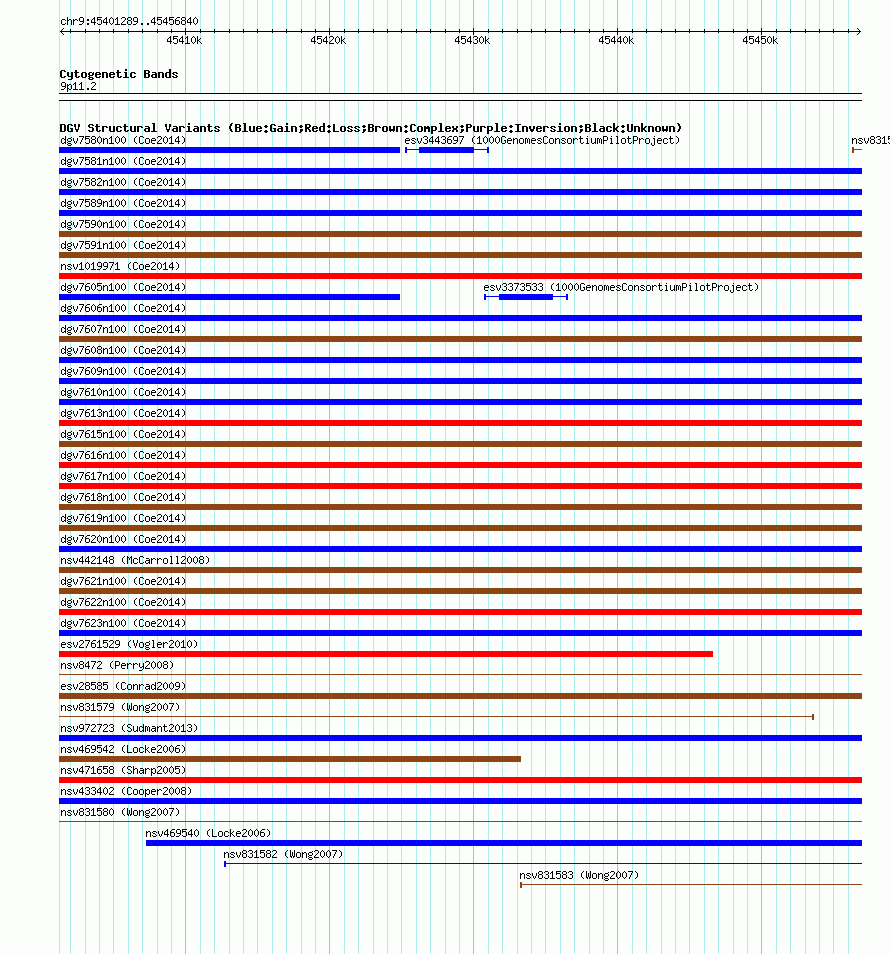
Task: Select the nsv1019971 (Coe2014) label
Action: [120, 266]
